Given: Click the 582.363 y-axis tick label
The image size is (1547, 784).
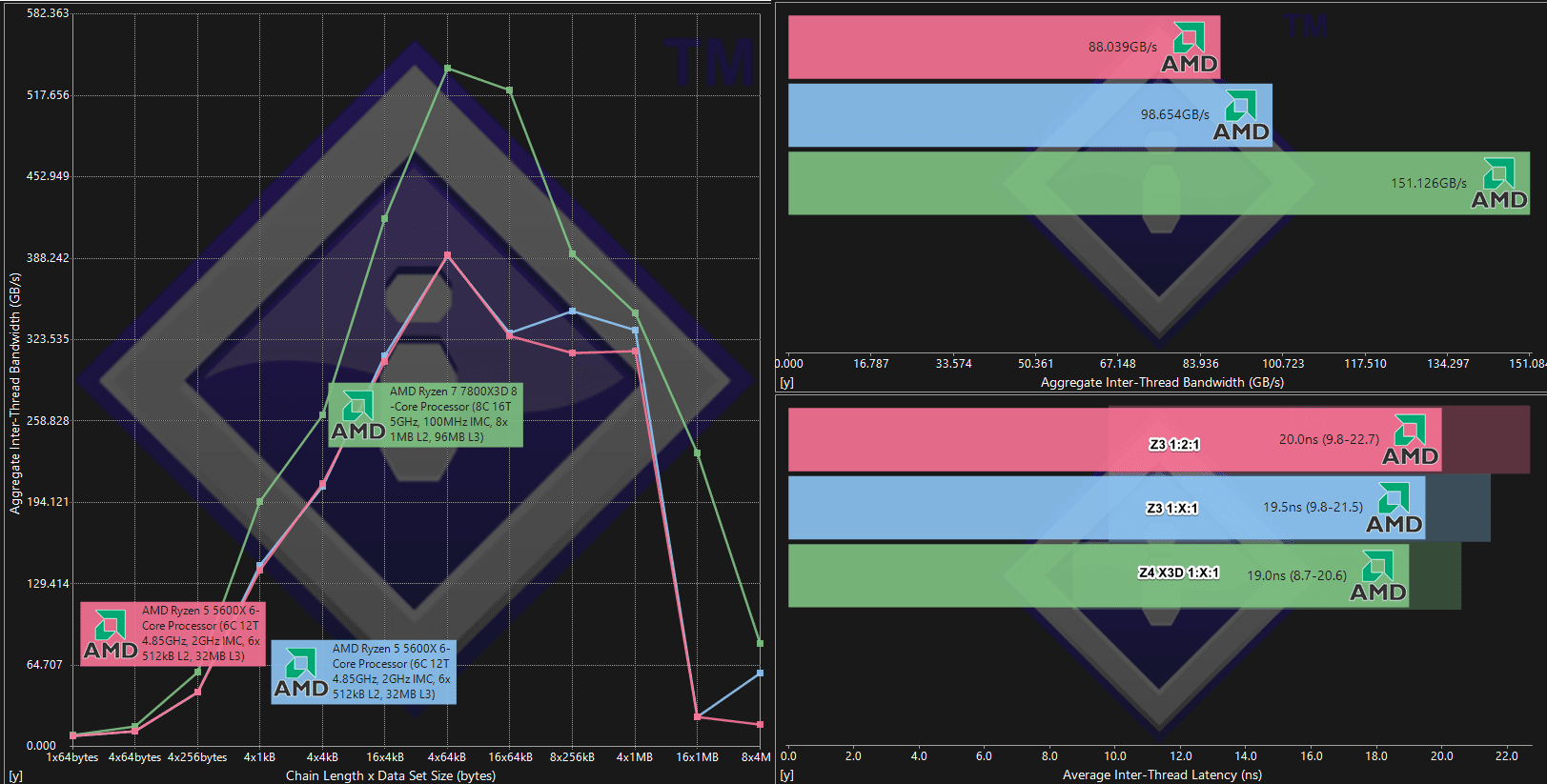Looking at the screenshot, I should tap(48, 13).
